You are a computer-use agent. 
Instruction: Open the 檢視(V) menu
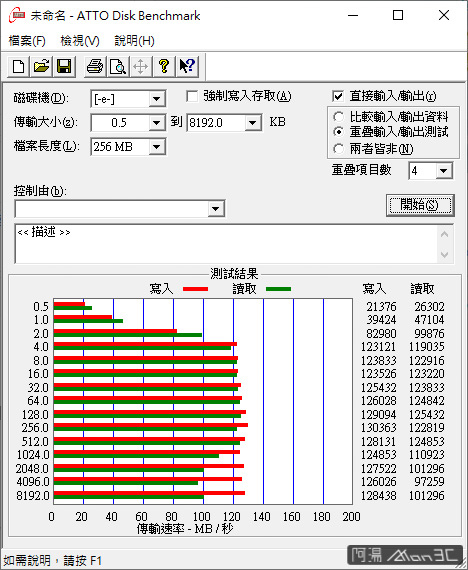(80, 41)
